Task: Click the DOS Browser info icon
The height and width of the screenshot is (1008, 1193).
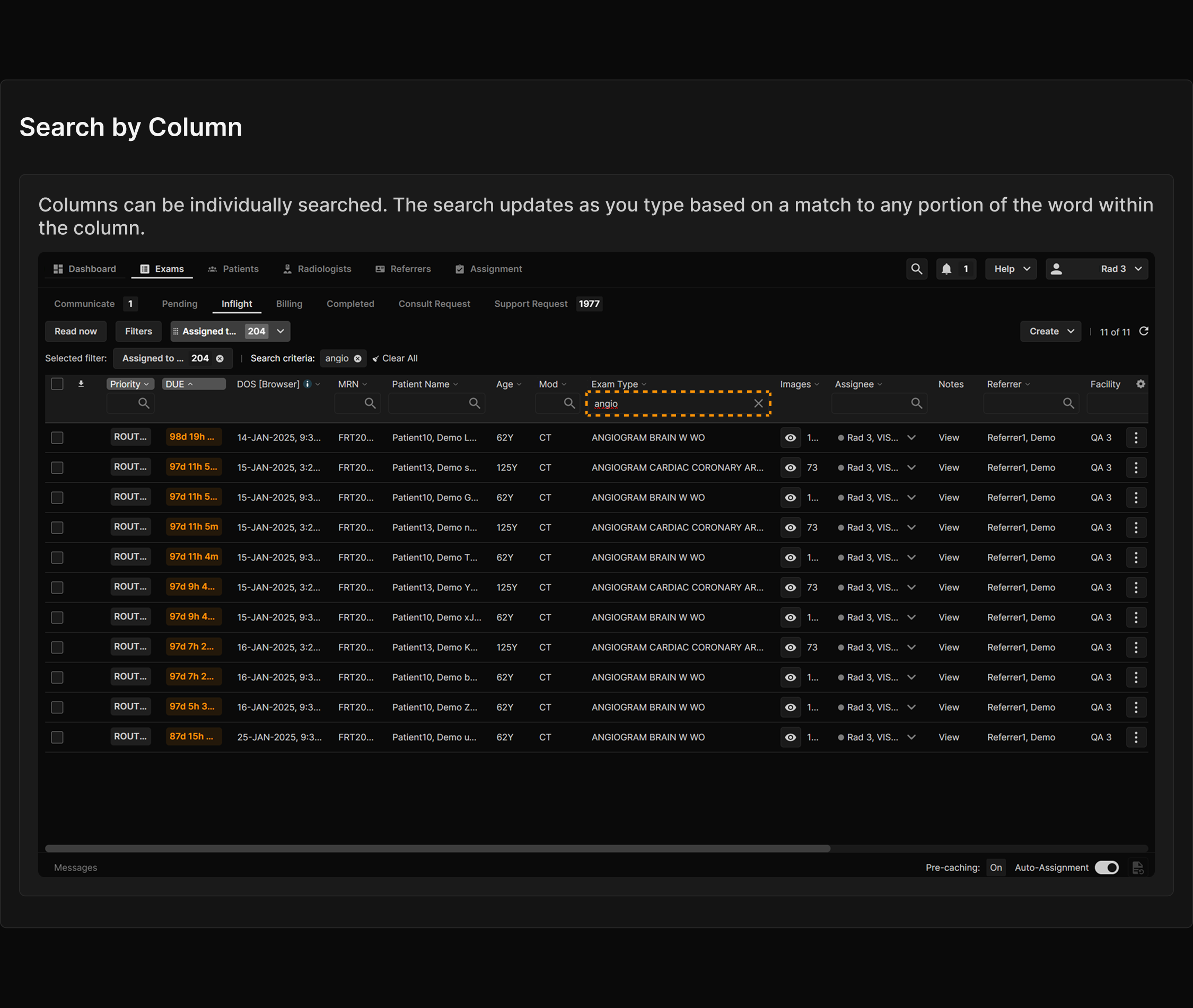Action: click(308, 384)
